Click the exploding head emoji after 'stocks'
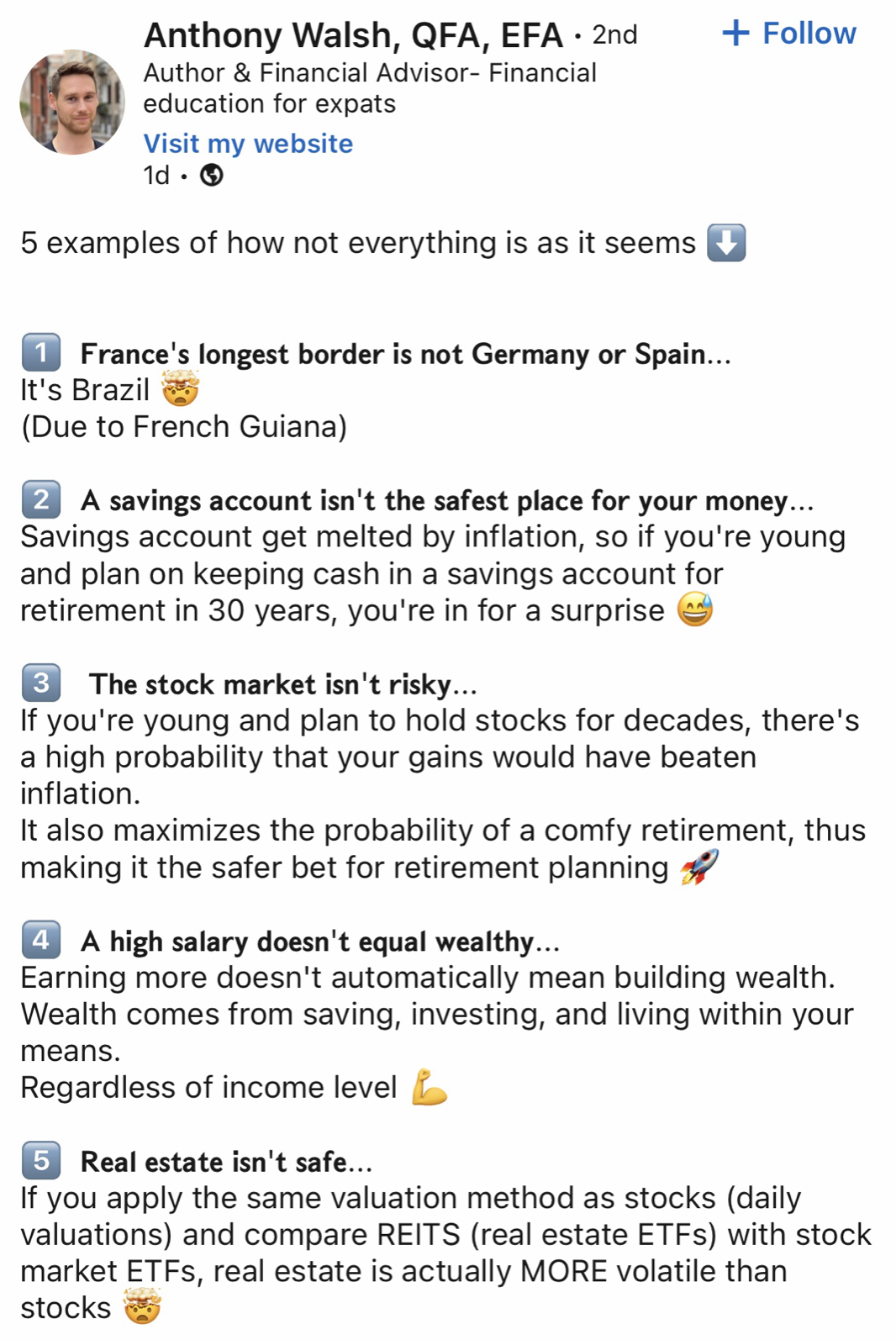 (141, 1307)
